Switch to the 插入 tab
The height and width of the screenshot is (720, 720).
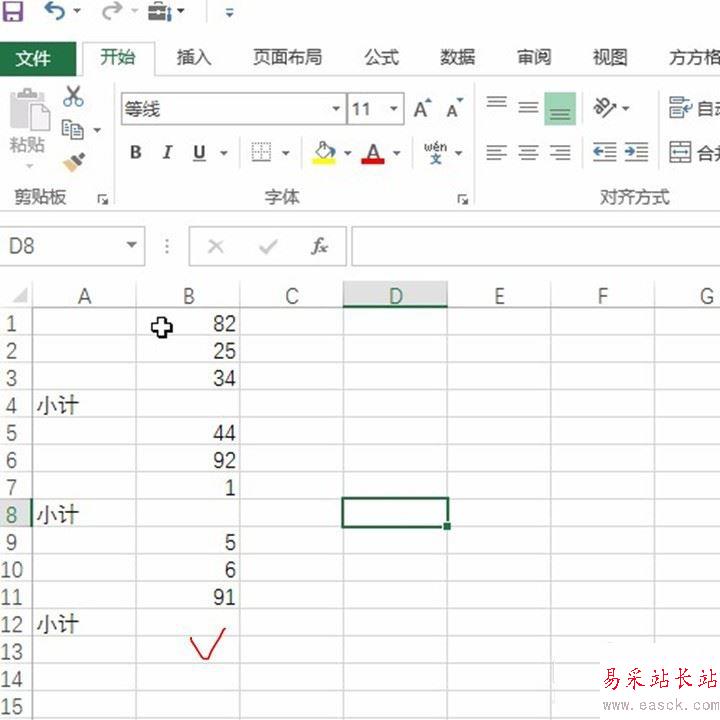click(x=194, y=58)
